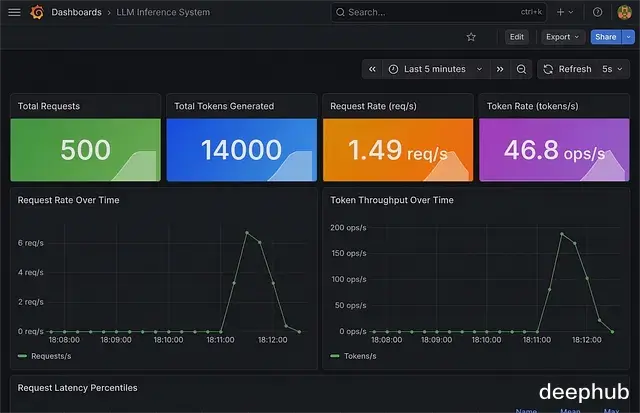Click the Refresh dashboard button

click(568, 69)
